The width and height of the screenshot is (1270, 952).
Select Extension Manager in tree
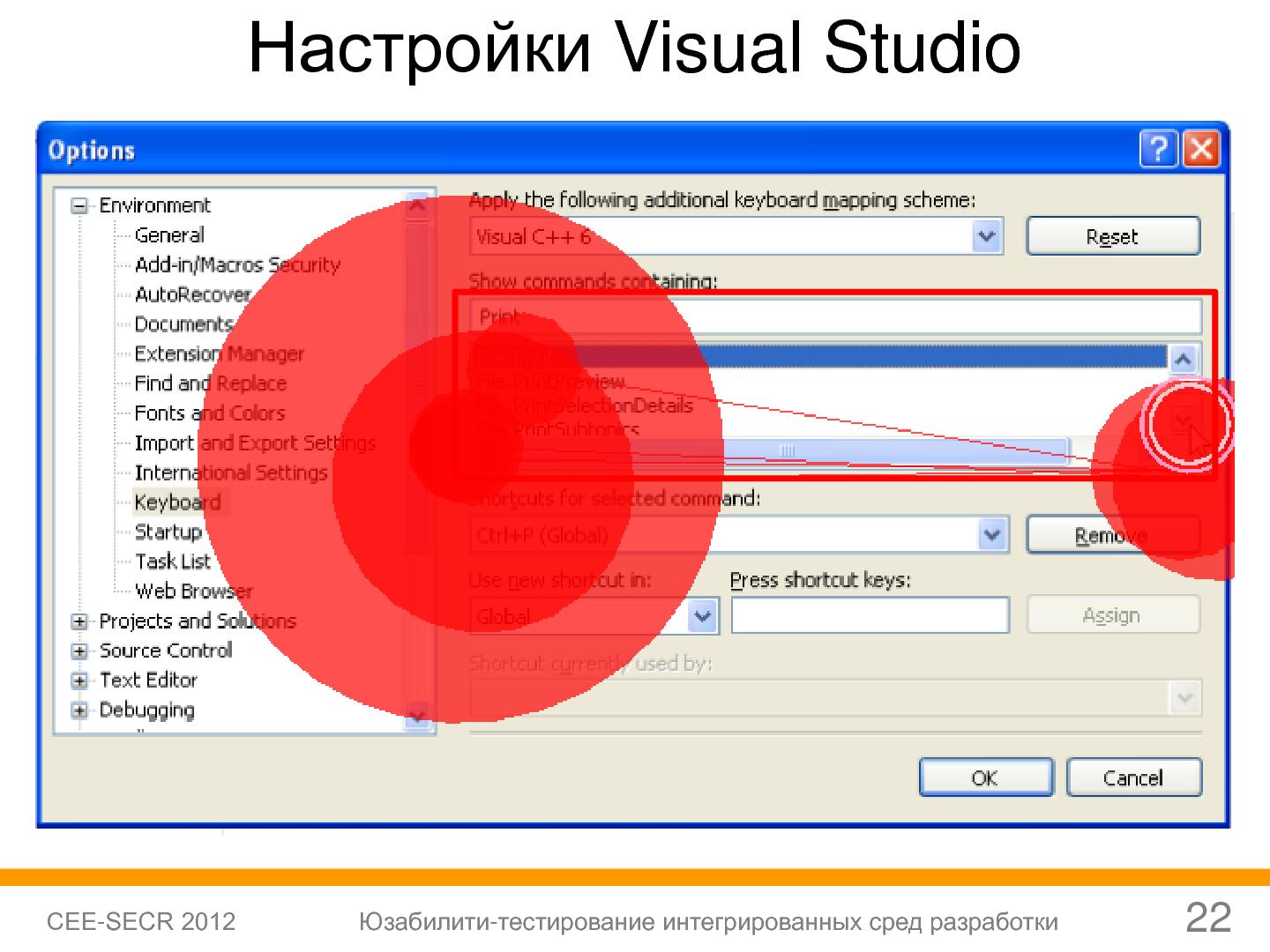click(x=219, y=354)
